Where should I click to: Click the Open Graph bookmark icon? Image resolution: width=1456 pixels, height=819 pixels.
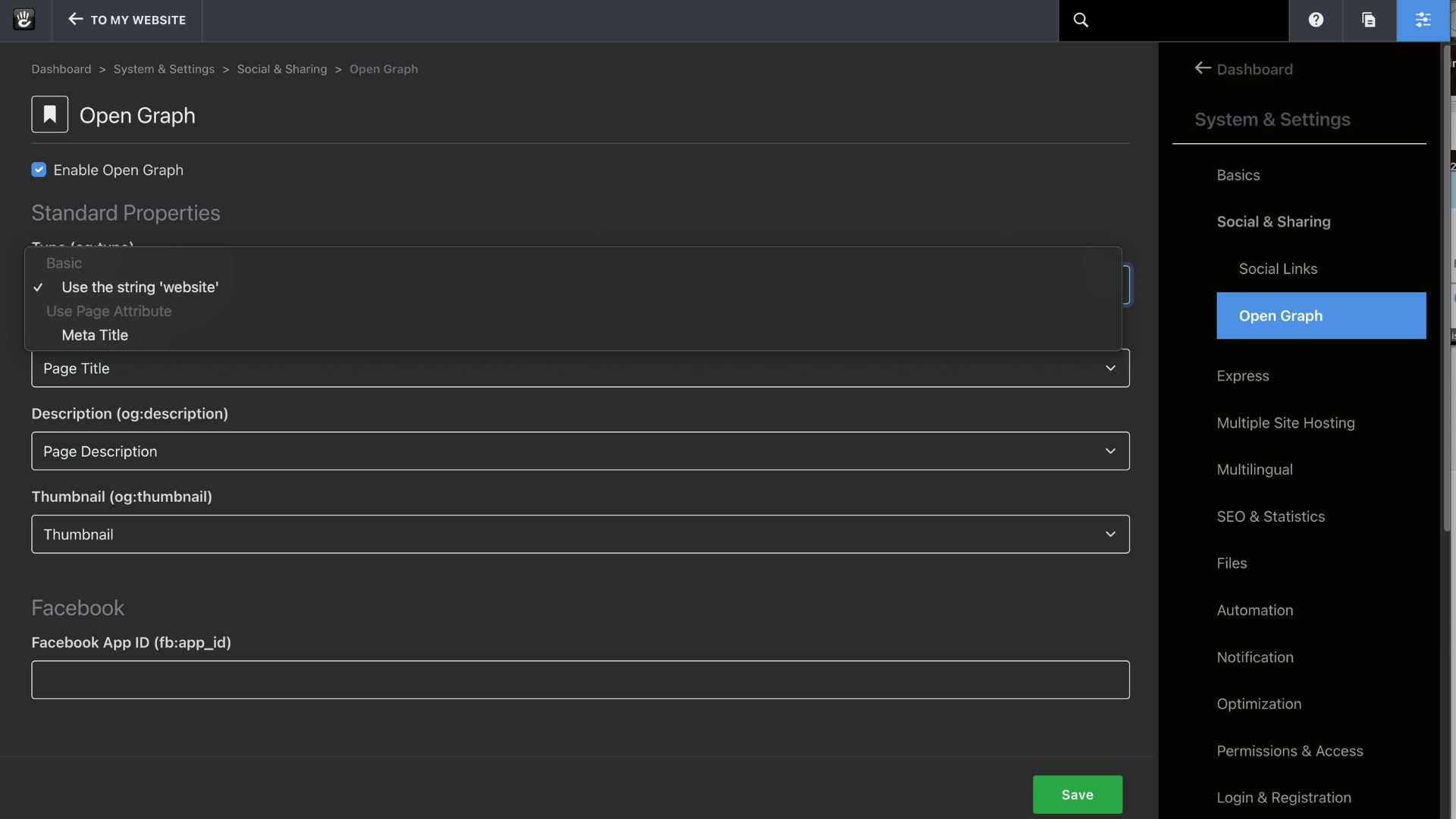(50, 115)
